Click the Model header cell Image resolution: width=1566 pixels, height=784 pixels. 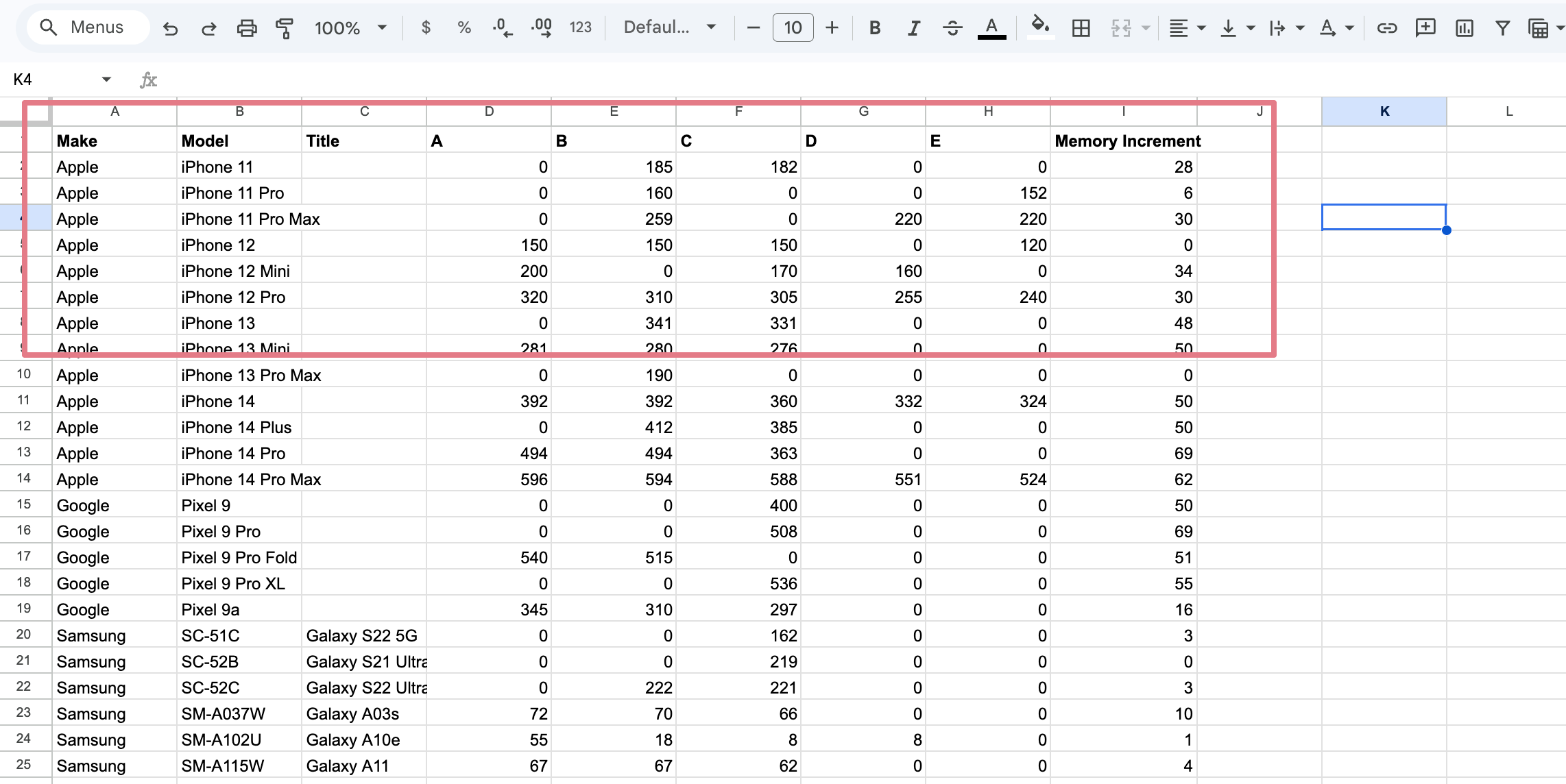click(239, 140)
